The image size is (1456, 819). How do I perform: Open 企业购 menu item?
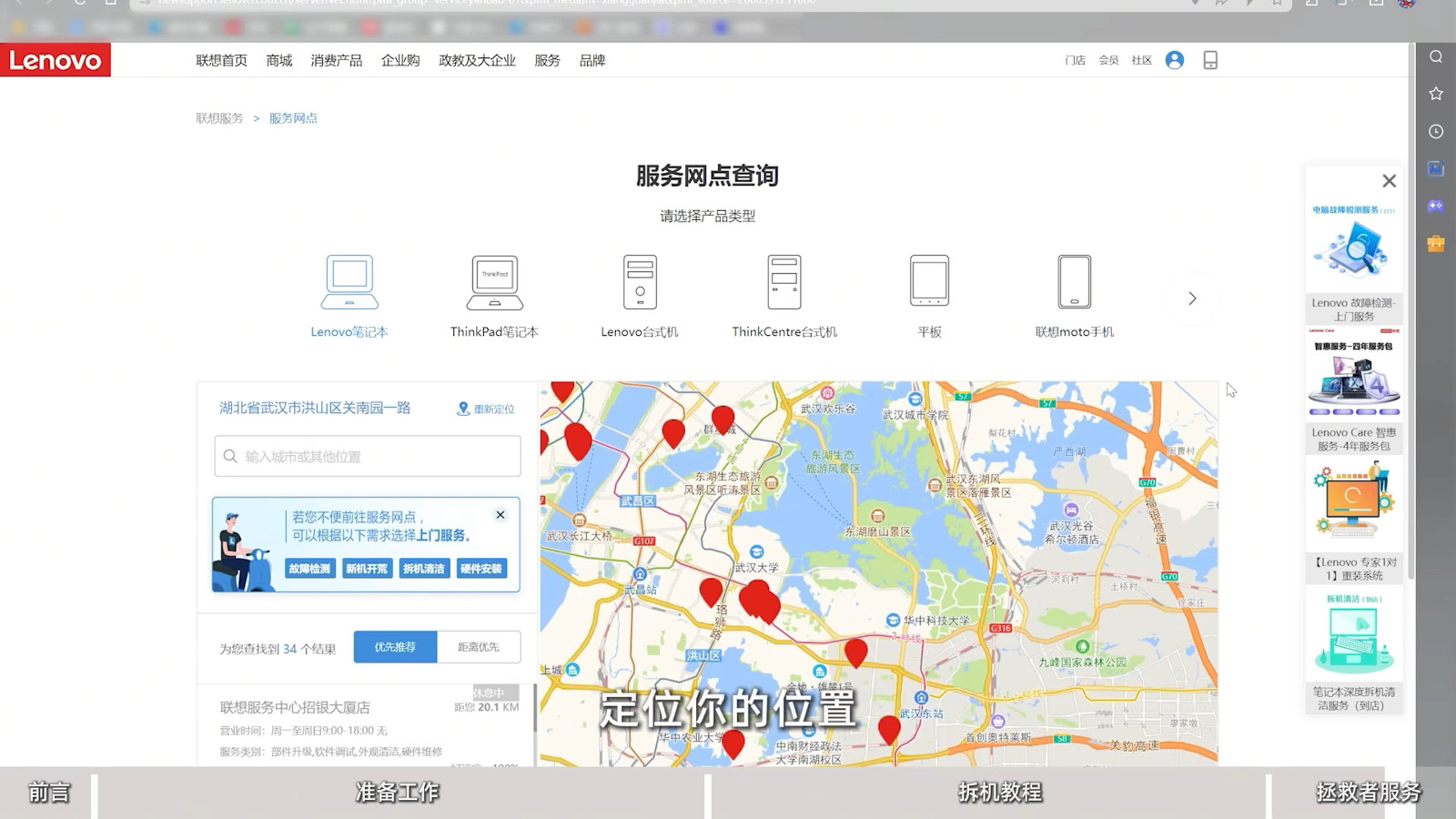(x=400, y=60)
